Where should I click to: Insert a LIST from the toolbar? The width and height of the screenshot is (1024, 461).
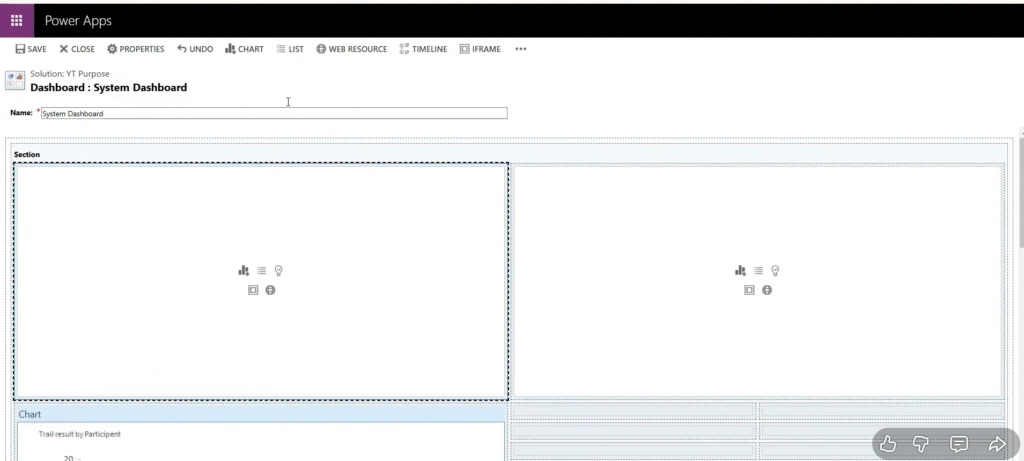click(290, 49)
